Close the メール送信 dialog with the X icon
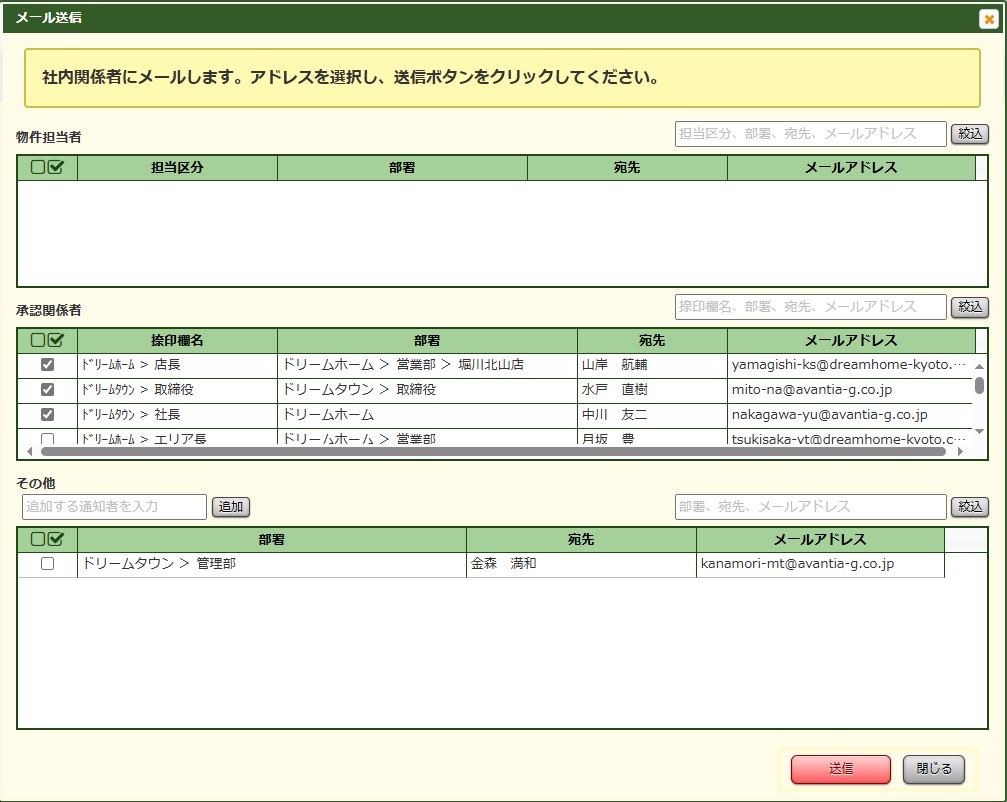The width and height of the screenshot is (1007, 802). pos(988,18)
